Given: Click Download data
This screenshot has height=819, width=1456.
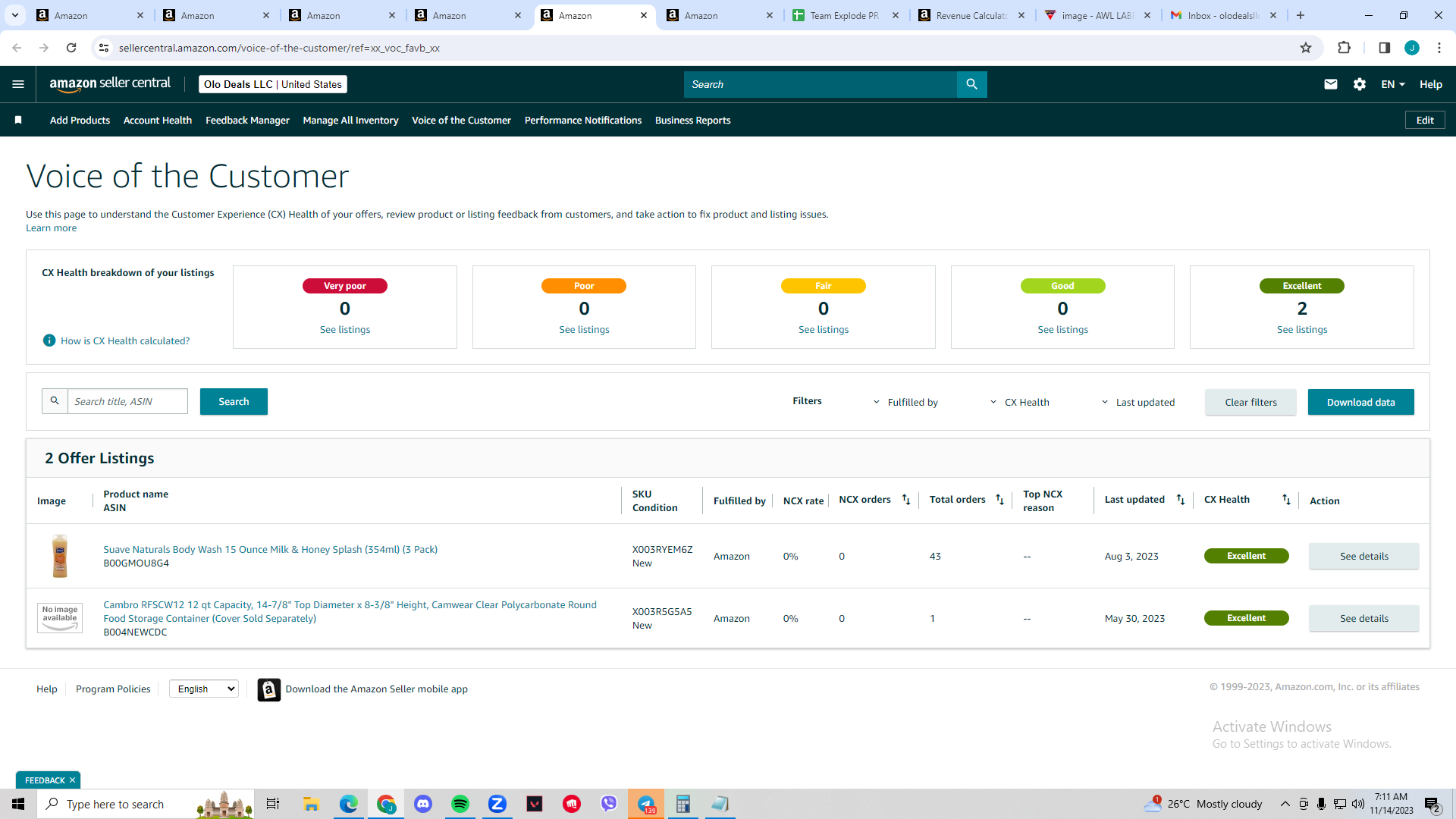Looking at the screenshot, I should click(x=1360, y=402).
